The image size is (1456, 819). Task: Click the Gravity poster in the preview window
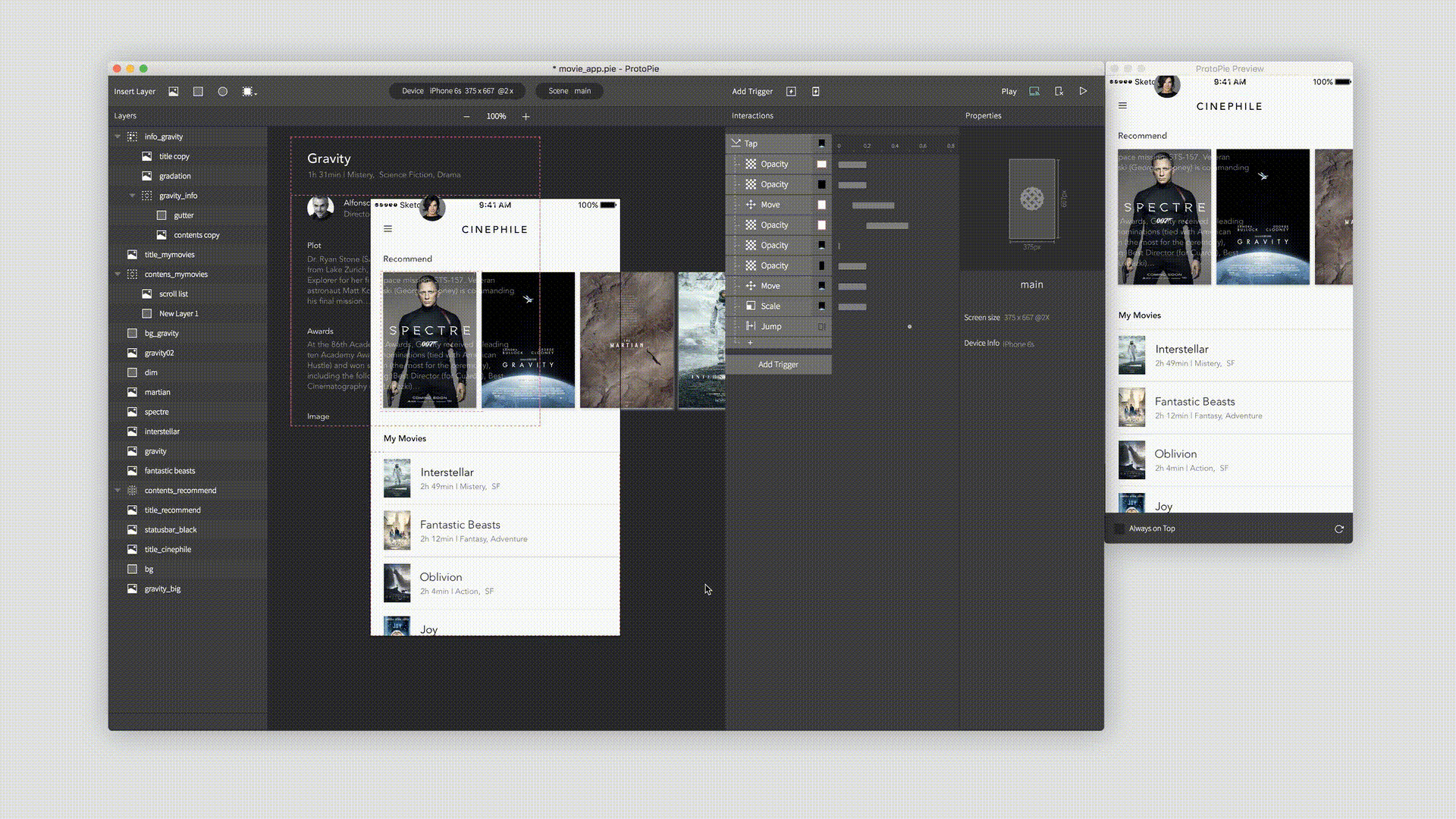[1262, 217]
